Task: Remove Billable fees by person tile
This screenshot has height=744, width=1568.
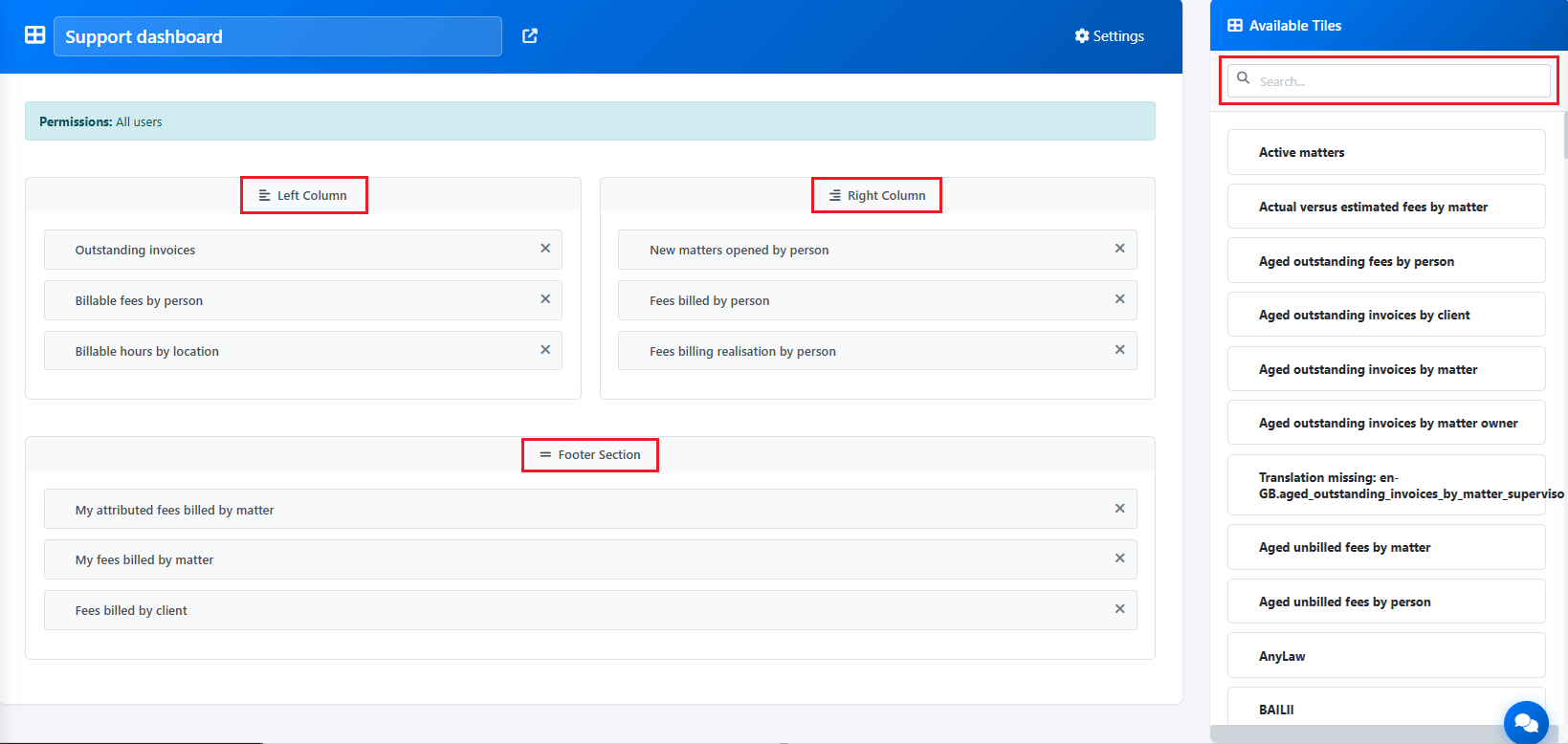Action: [545, 299]
